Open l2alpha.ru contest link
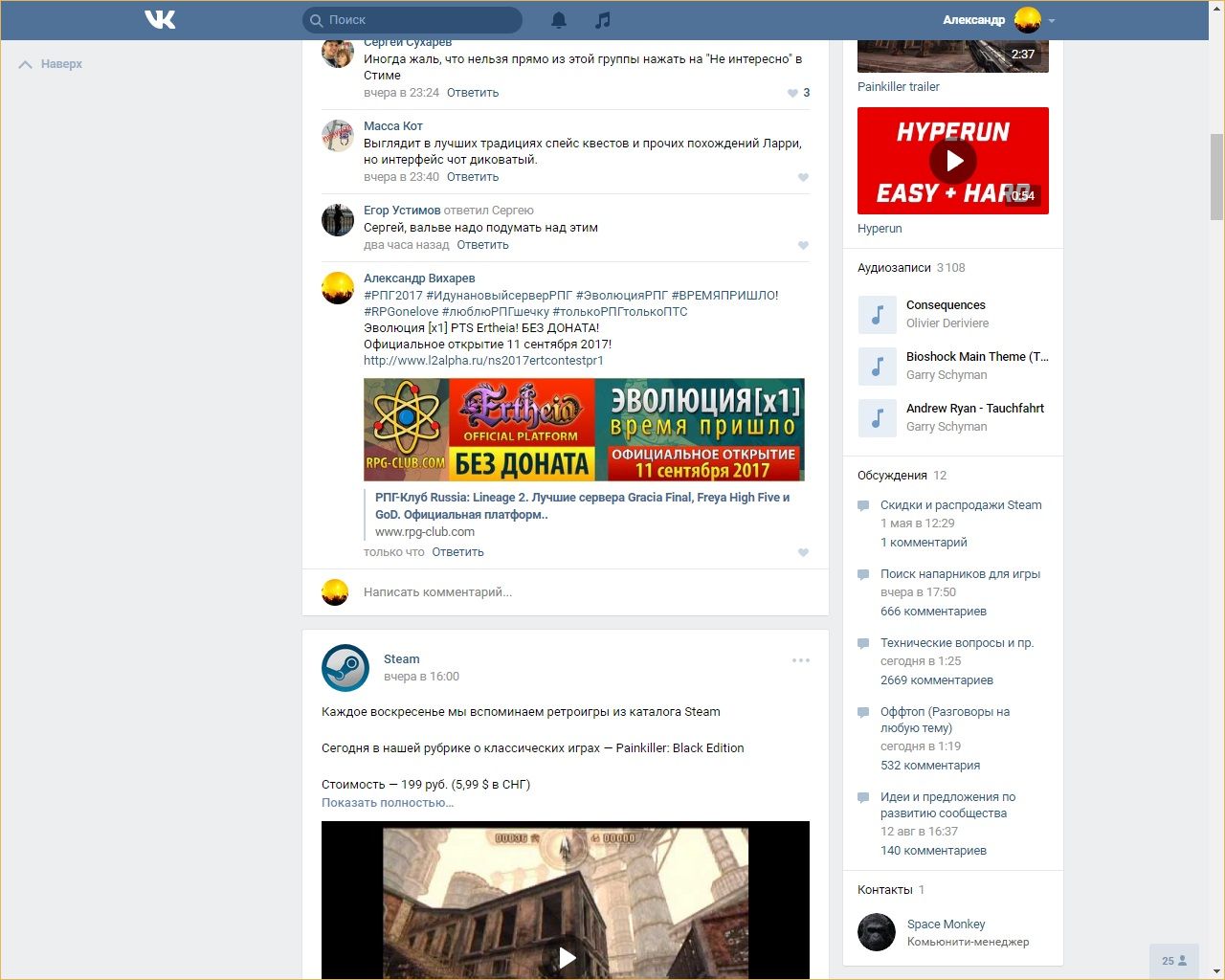Viewport: 1225px width, 980px height. pos(483,361)
